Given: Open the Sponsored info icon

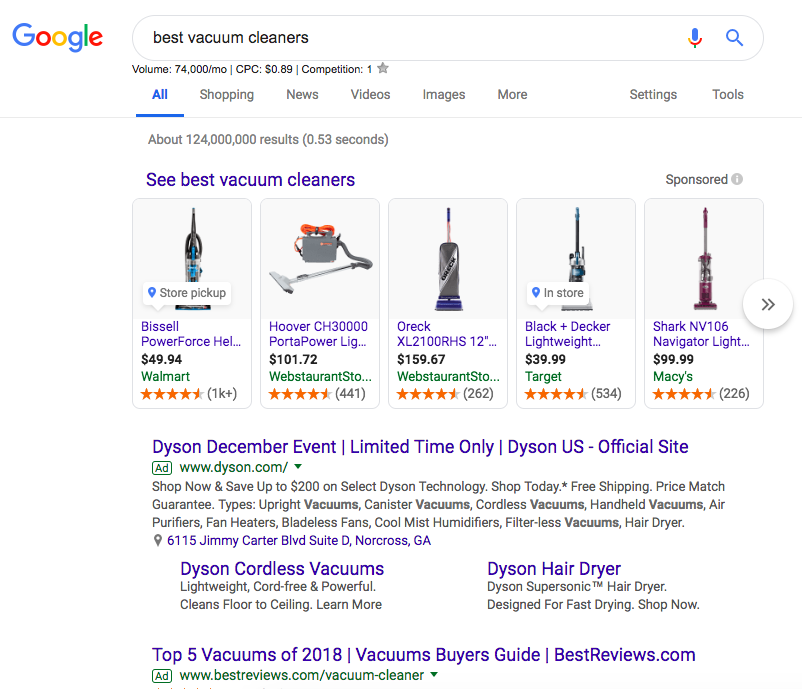Looking at the screenshot, I should click(x=737, y=179).
